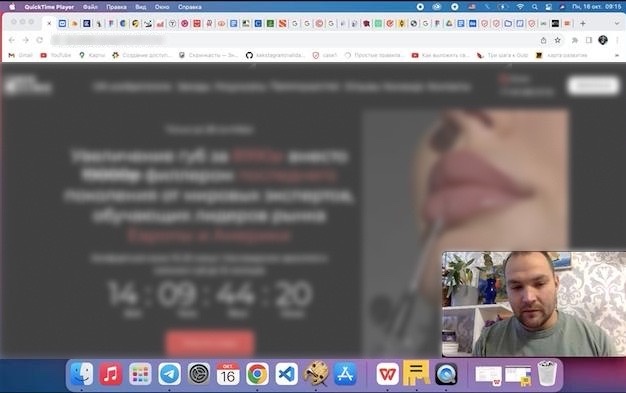Open the Вид menu

141,7
